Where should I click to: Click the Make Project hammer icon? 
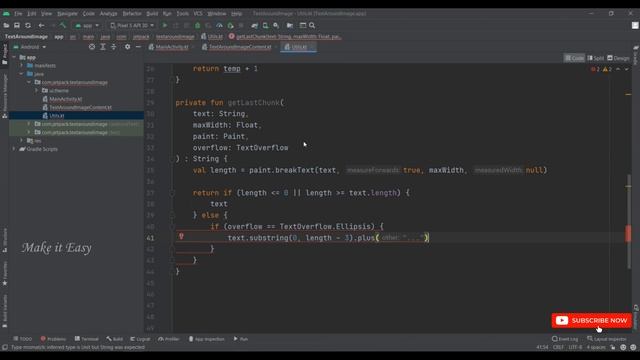coord(63,25)
